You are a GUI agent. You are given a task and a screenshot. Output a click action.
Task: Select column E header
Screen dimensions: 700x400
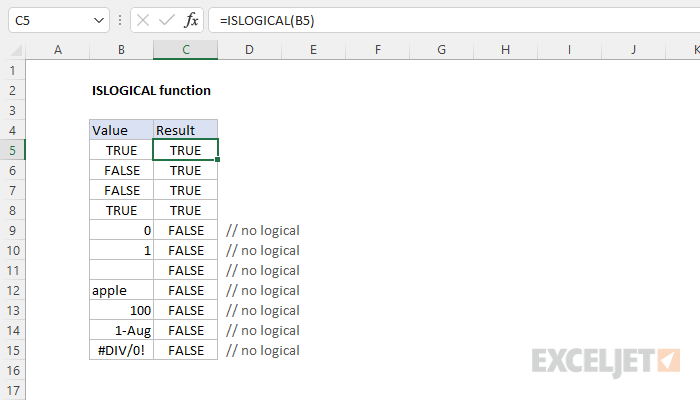point(313,50)
